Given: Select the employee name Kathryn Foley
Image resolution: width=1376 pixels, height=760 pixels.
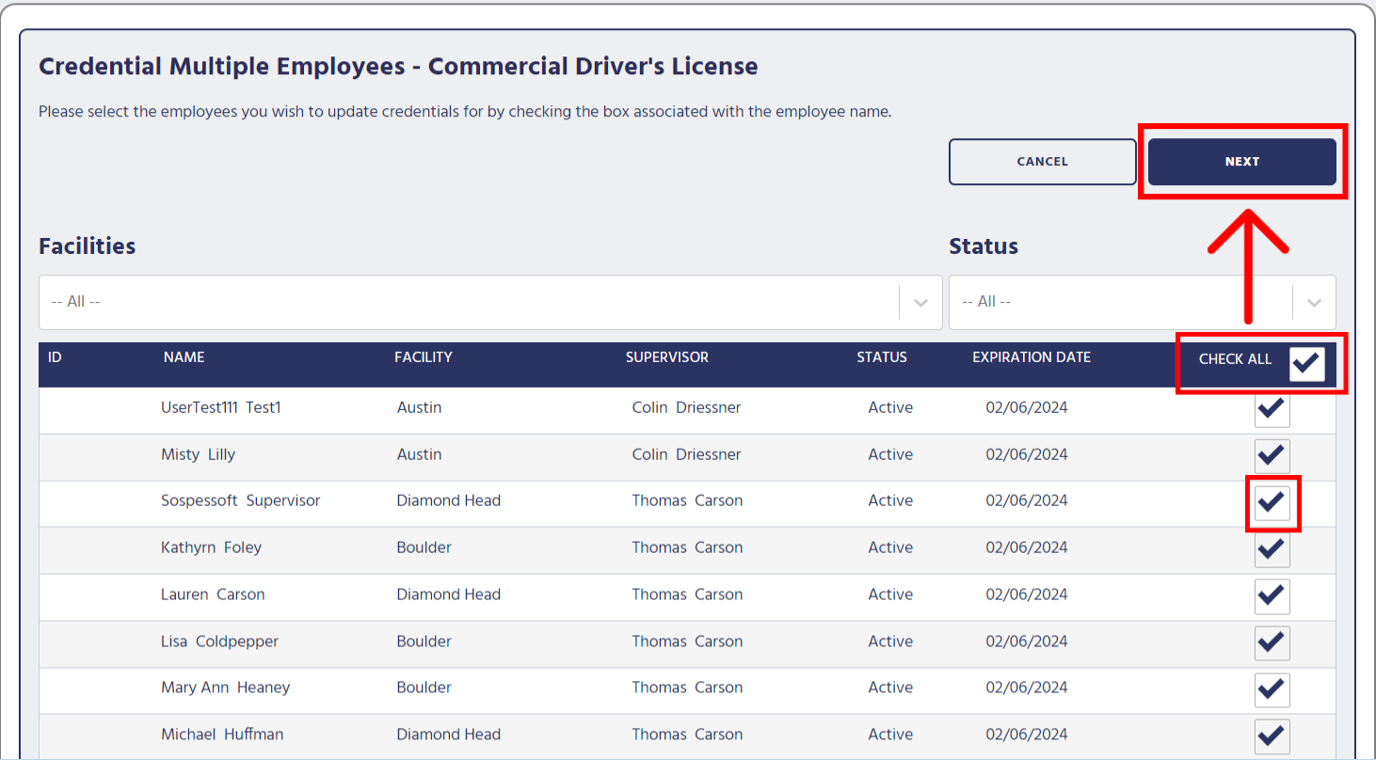Looking at the screenshot, I should (212, 547).
